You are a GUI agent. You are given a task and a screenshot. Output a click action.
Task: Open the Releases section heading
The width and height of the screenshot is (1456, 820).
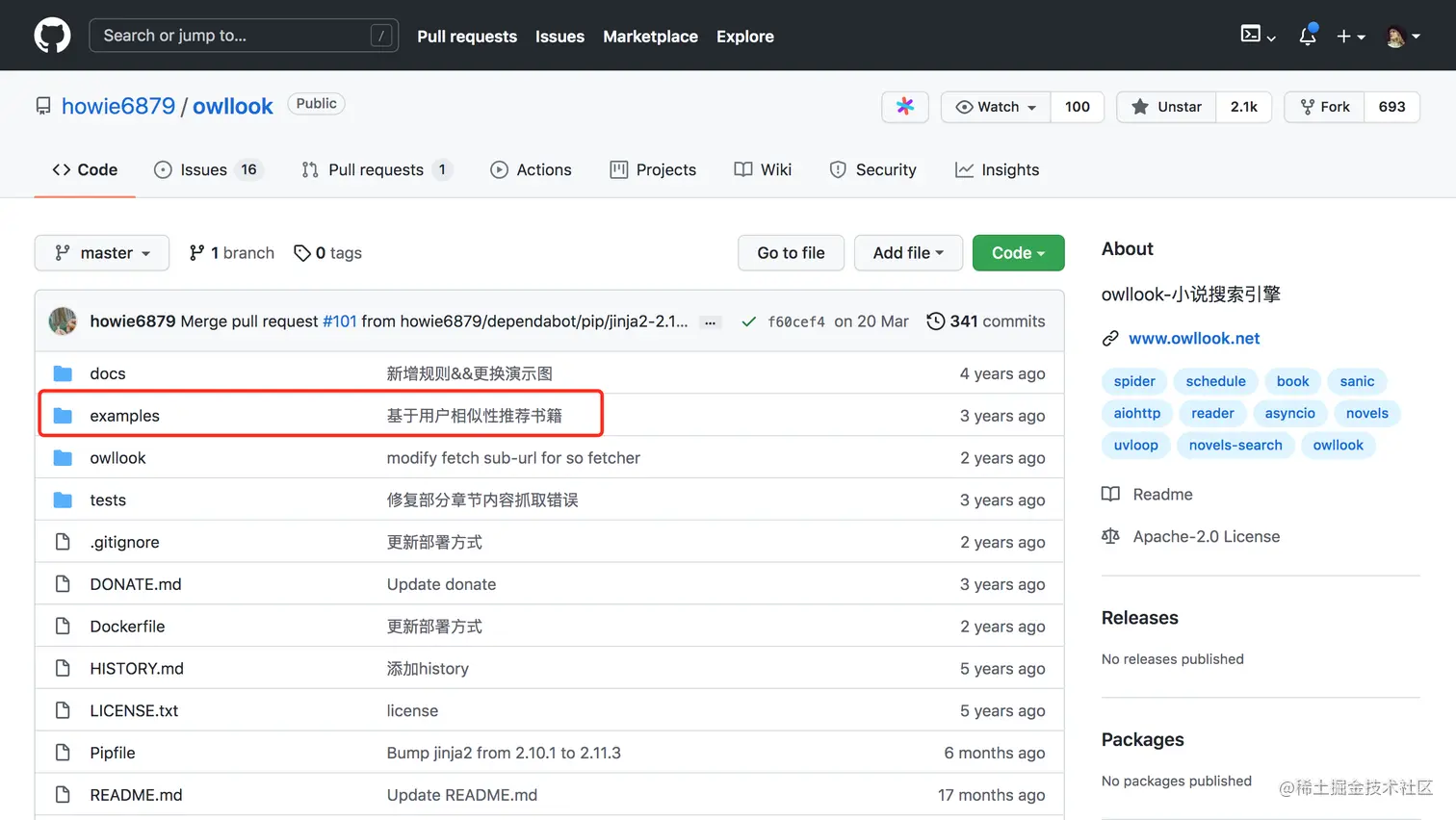1140,618
